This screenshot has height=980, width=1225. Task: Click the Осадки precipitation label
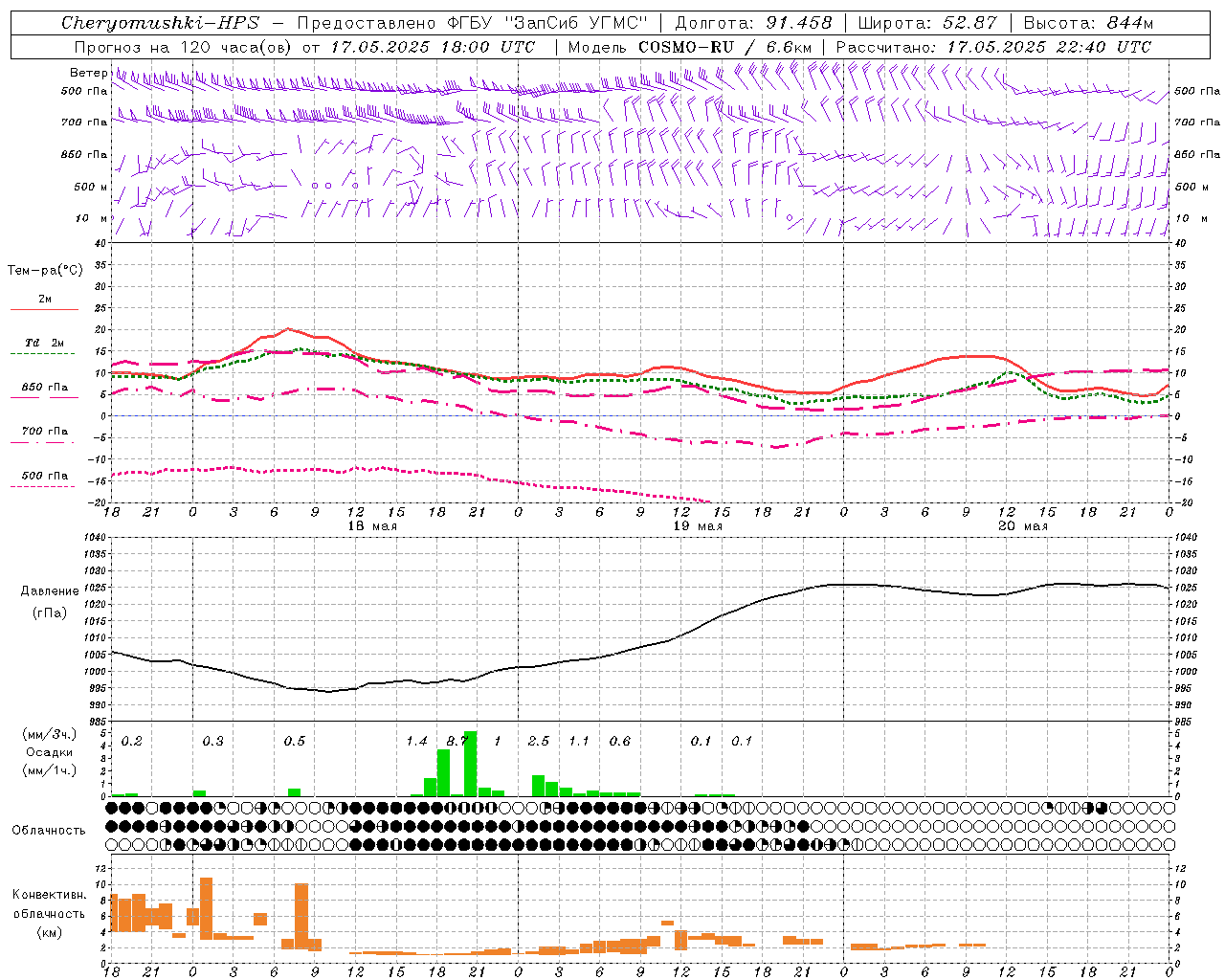(50, 752)
